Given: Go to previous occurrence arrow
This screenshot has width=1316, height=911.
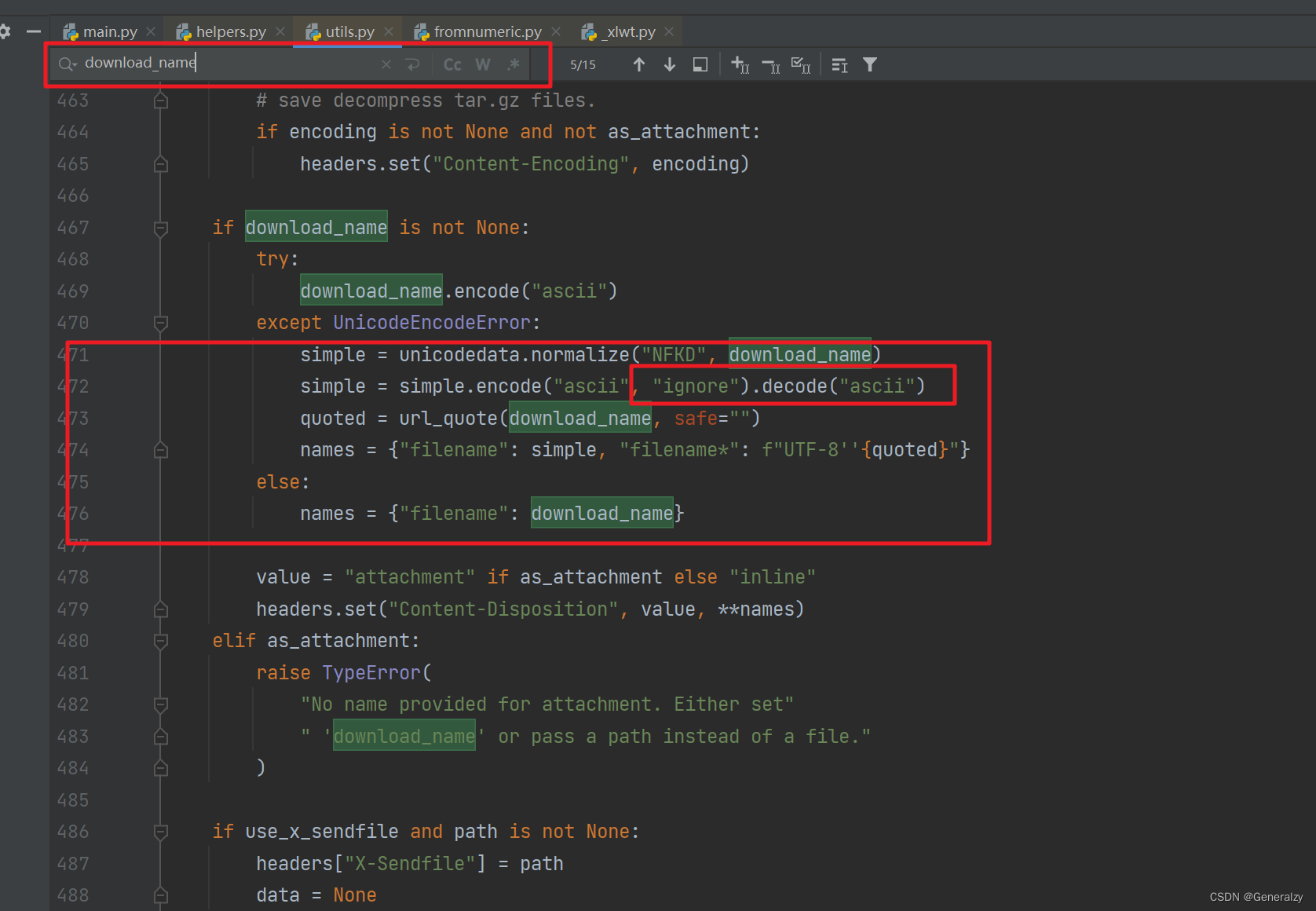Looking at the screenshot, I should pos(639,64).
